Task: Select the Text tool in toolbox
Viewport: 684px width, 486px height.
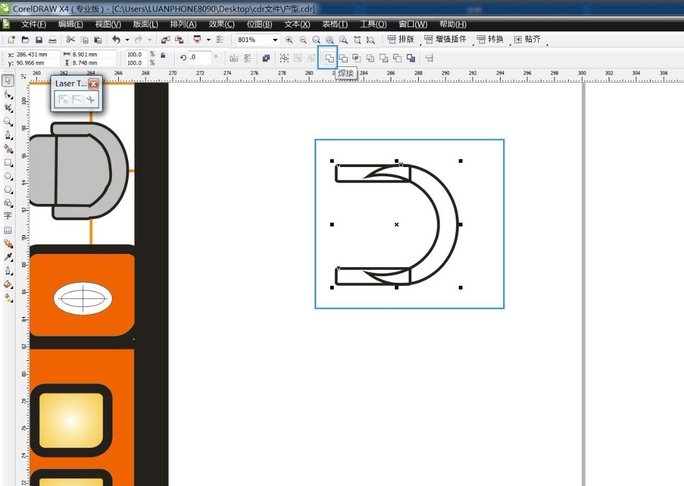Action: tap(8, 215)
